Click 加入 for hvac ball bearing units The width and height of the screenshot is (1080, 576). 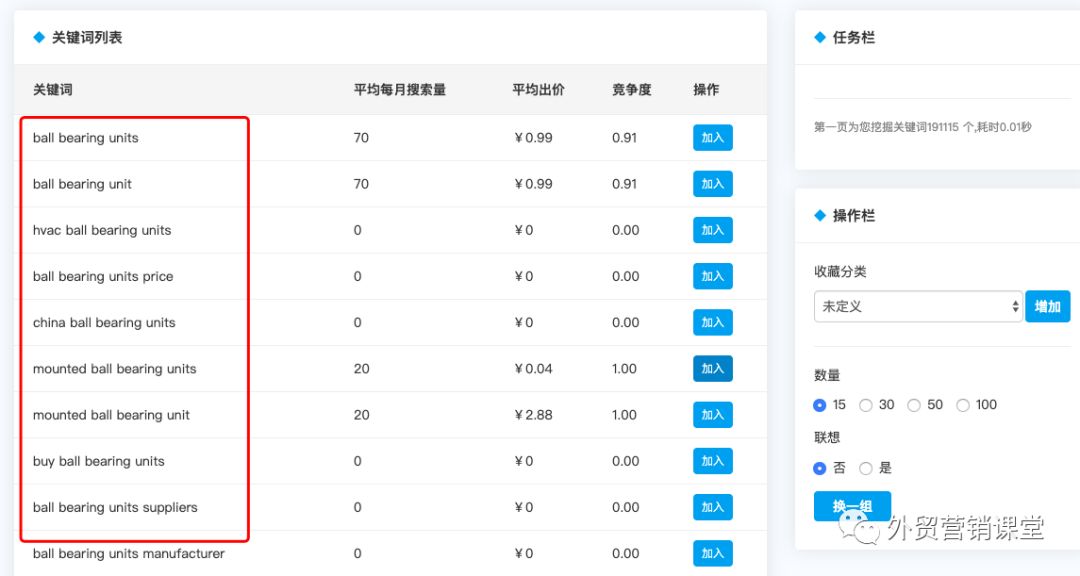(712, 229)
